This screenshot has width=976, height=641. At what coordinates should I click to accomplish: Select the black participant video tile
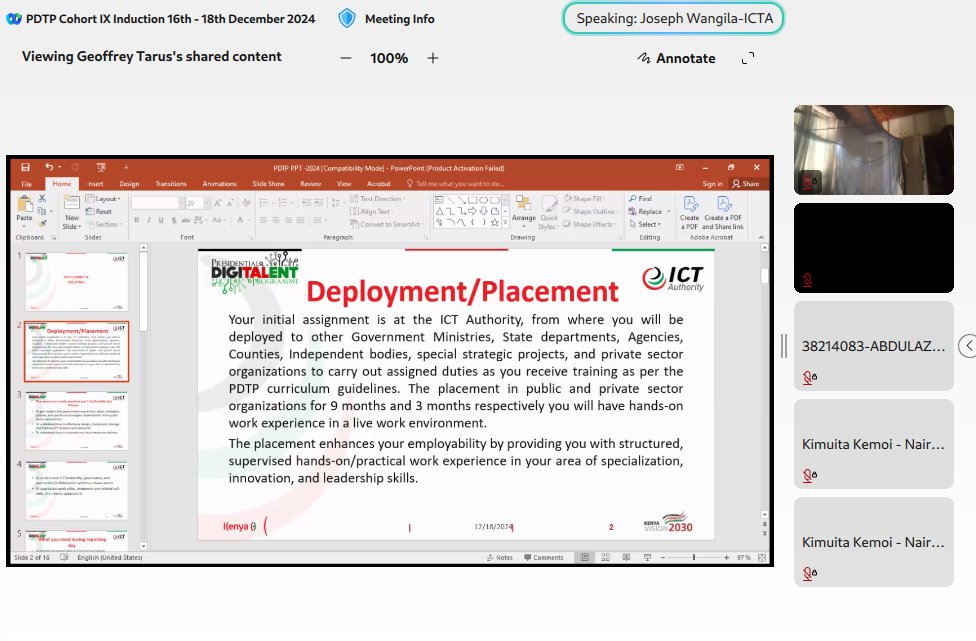tap(873, 248)
